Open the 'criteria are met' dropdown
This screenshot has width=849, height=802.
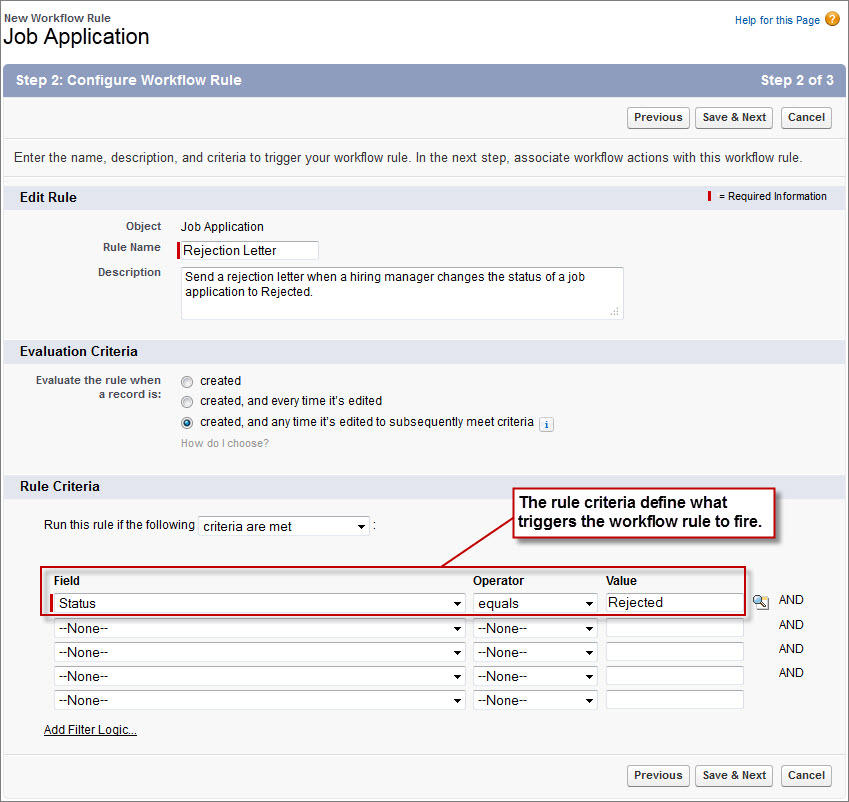pyautogui.click(x=284, y=526)
